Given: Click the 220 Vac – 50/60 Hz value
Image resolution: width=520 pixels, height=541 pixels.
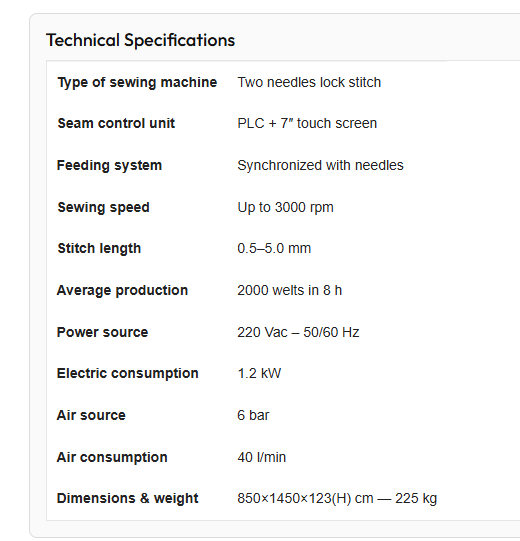Looking at the screenshot, I should 298,332.
